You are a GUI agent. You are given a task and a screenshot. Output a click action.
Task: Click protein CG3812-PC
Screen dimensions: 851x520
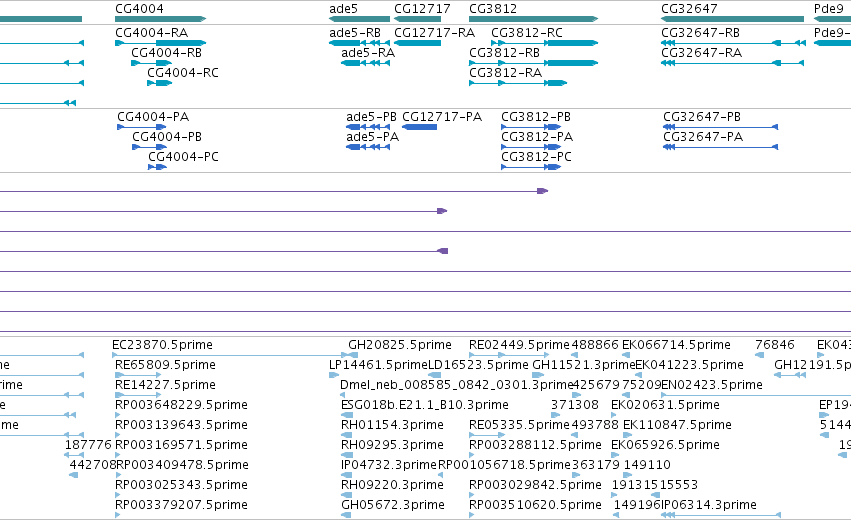(536, 157)
